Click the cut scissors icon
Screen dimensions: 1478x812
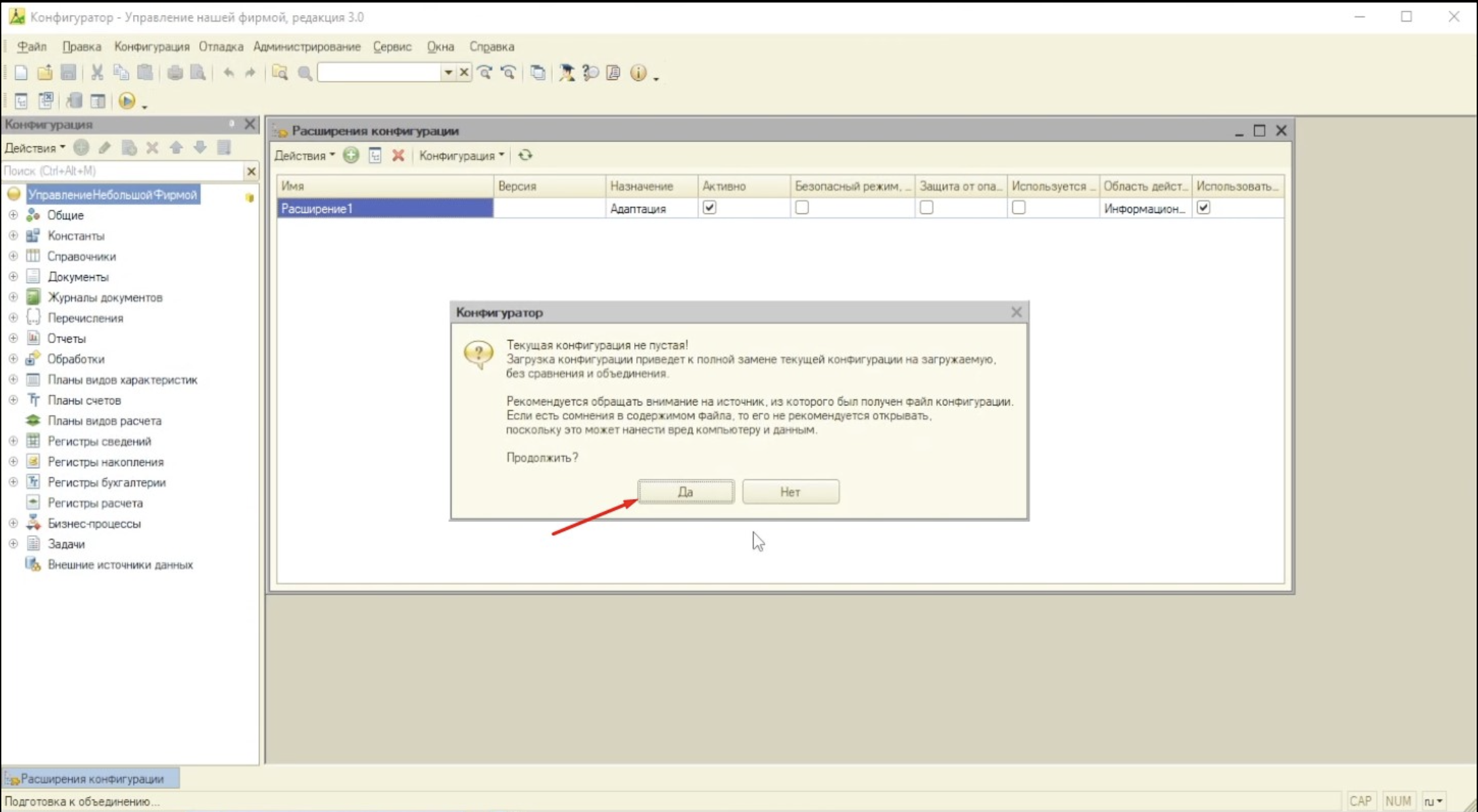point(97,73)
